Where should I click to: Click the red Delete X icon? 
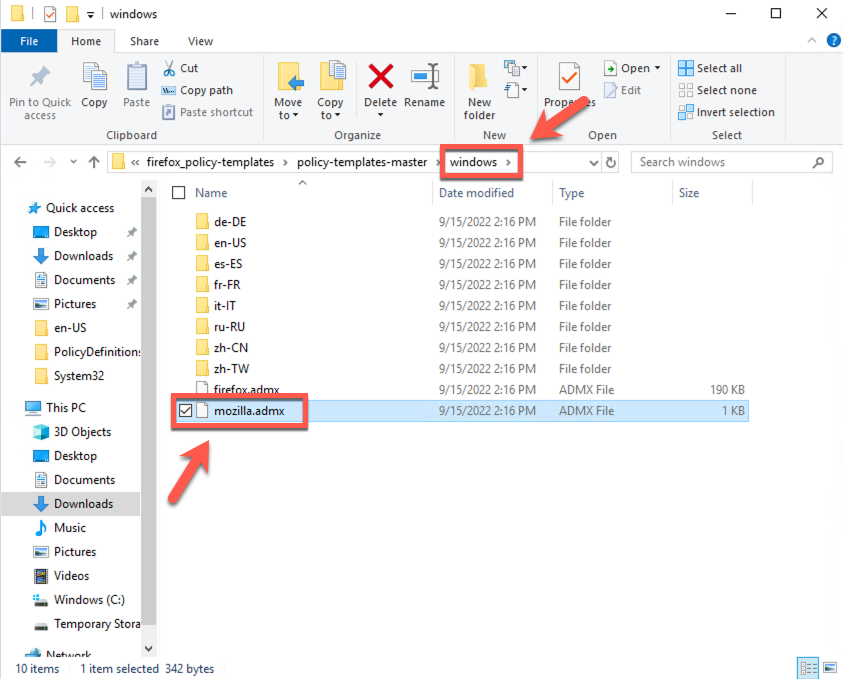(x=381, y=76)
